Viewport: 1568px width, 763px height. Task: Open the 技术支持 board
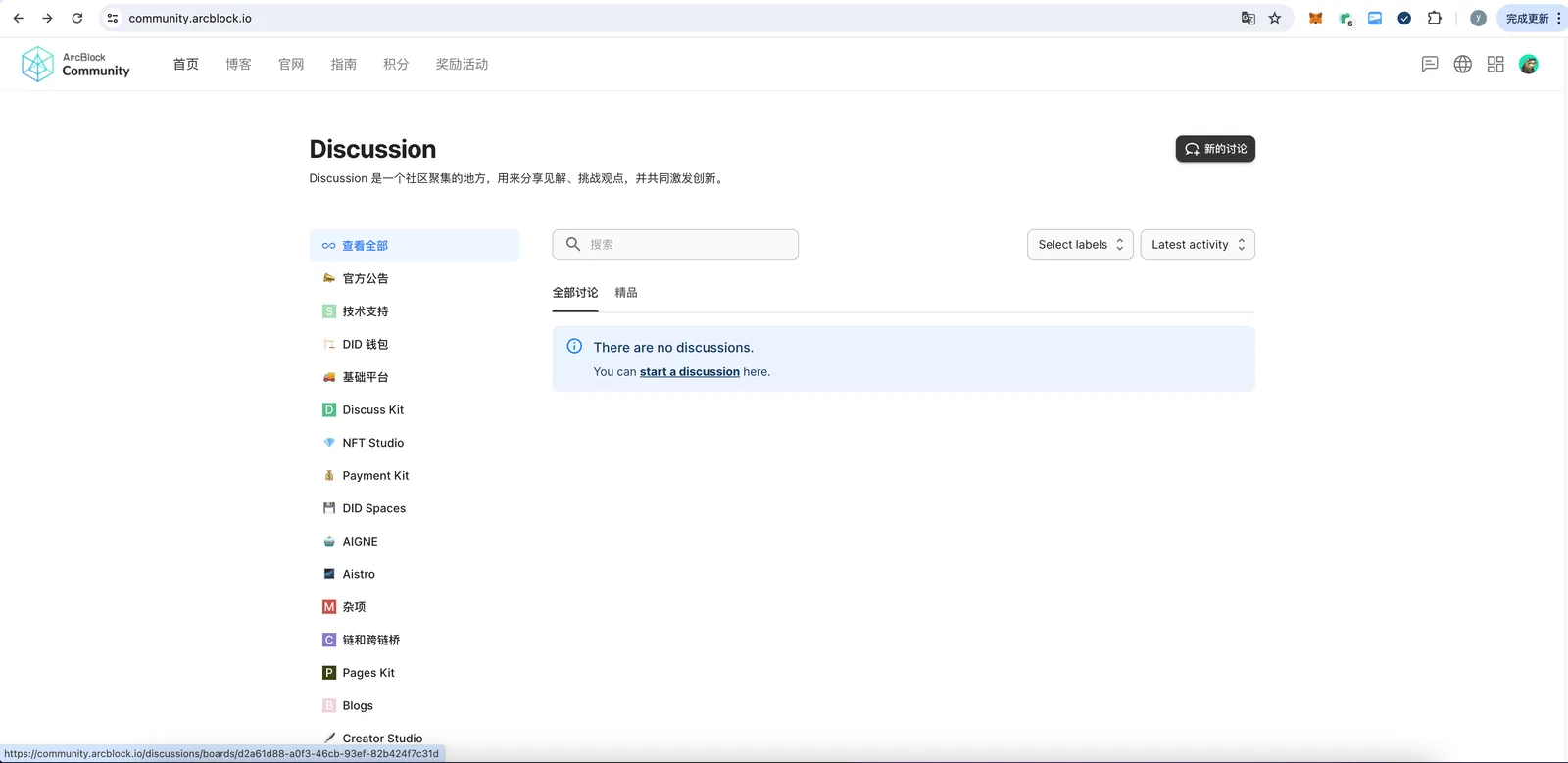tap(415, 311)
